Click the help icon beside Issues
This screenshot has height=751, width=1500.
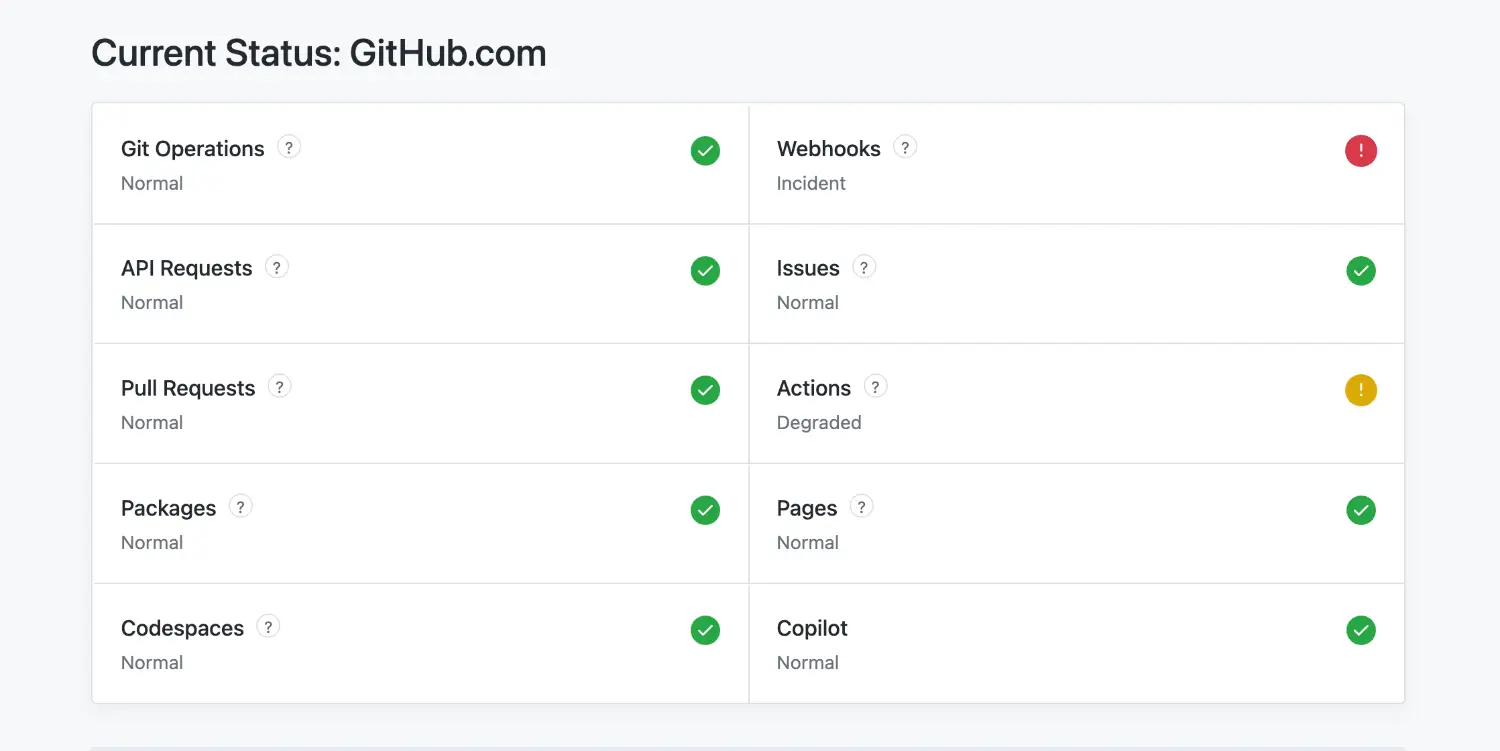tap(864, 267)
